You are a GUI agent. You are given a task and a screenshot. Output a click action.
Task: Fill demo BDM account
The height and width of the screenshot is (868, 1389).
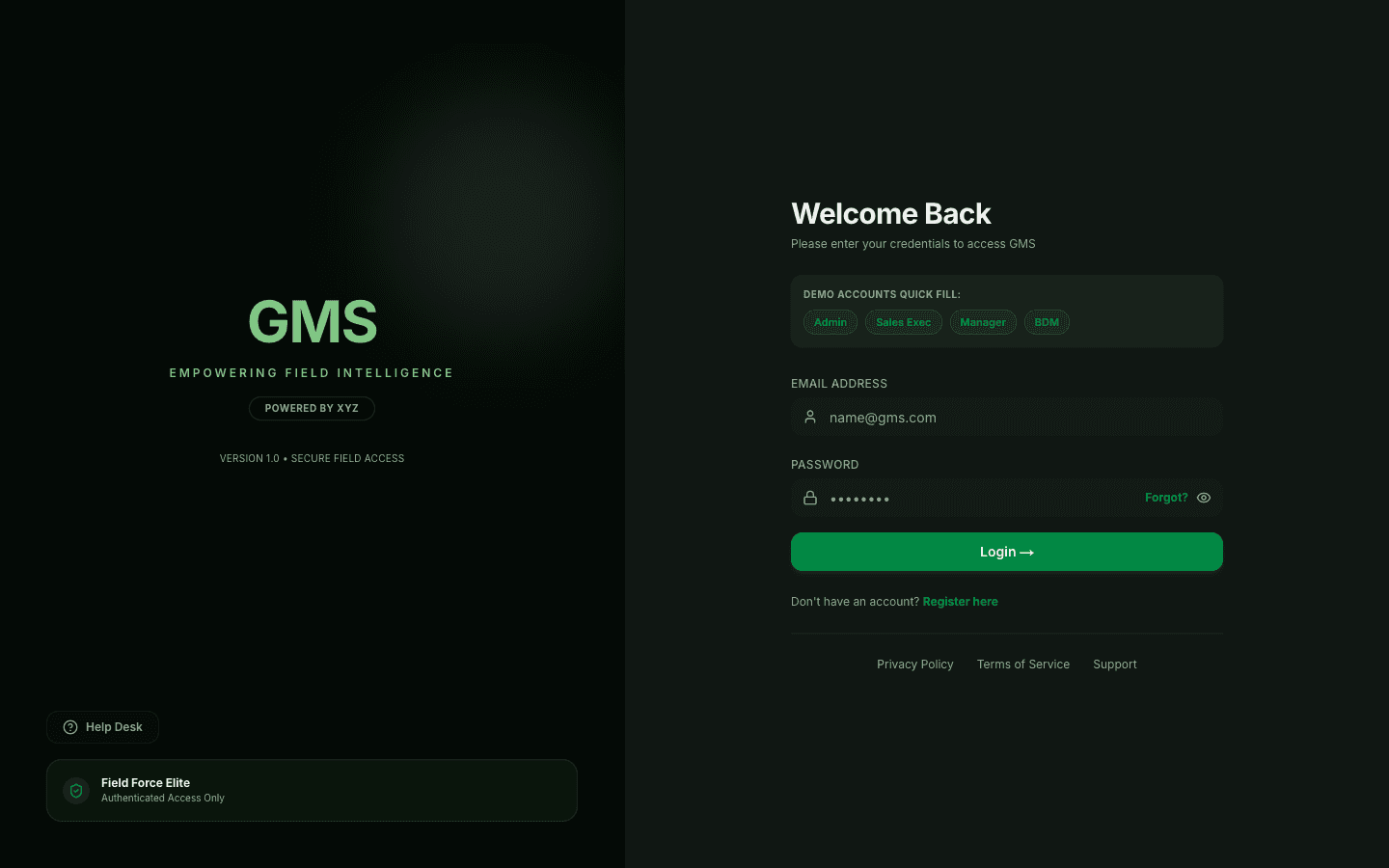coord(1047,322)
